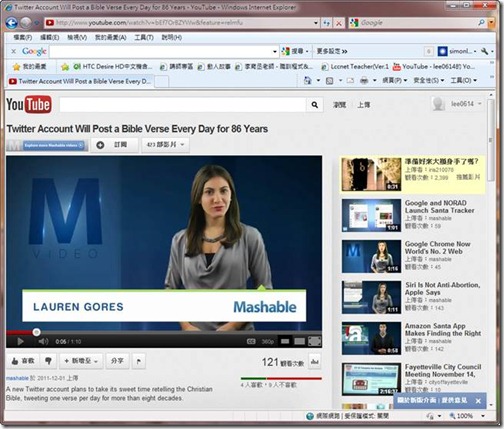The height and width of the screenshot is (429, 504).
Task: Open HTC Desire HD favorites bar link
Action: click(113, 67)
